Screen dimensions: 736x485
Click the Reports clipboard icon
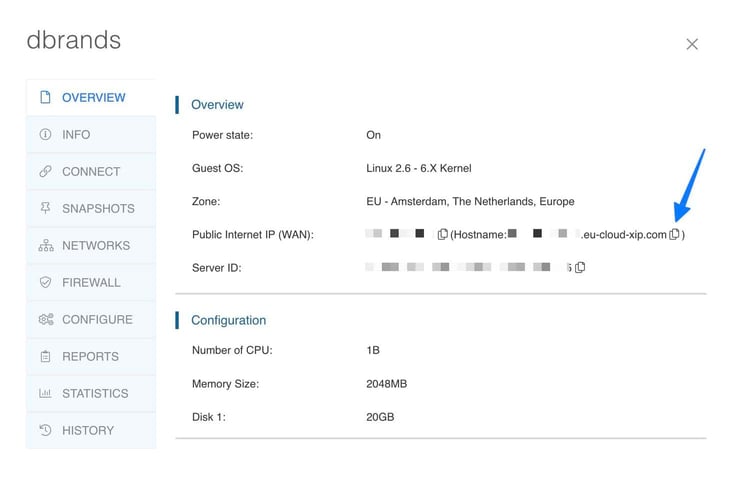pos(45,356)
